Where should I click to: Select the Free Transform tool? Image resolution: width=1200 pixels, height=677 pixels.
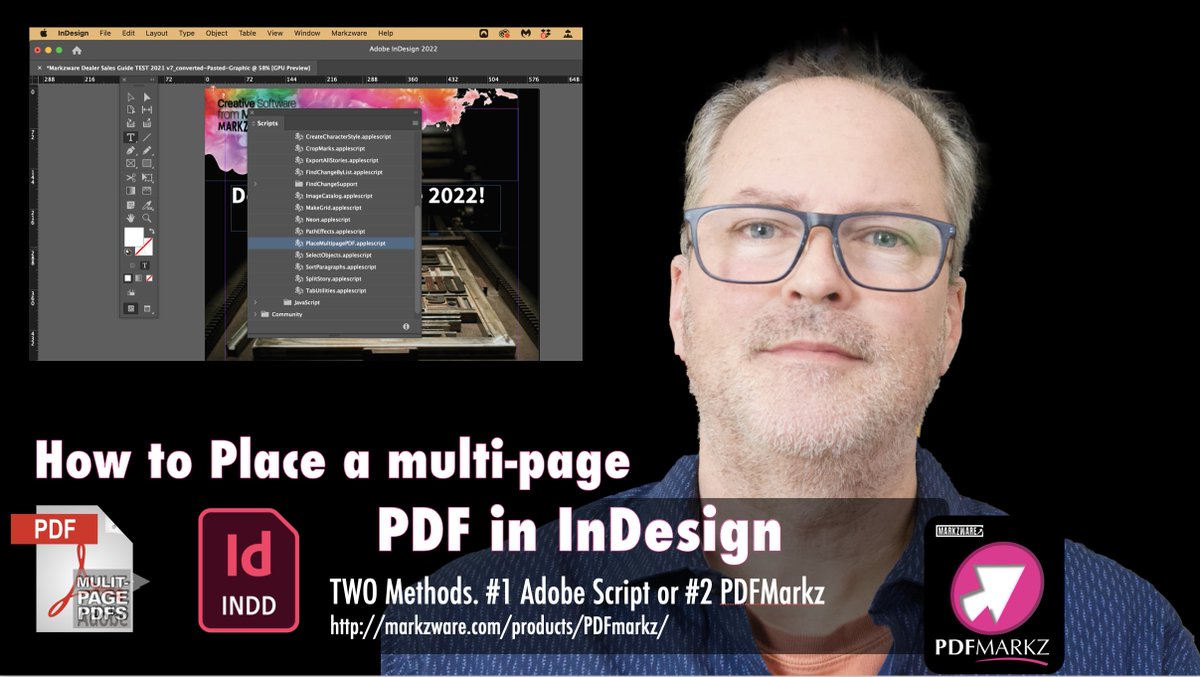click(x=147, y=177)
